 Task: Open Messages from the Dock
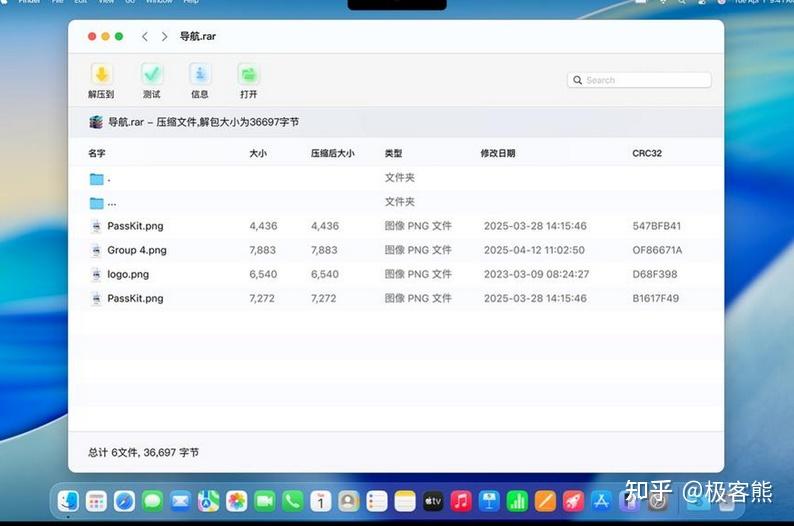click(152, 501)
